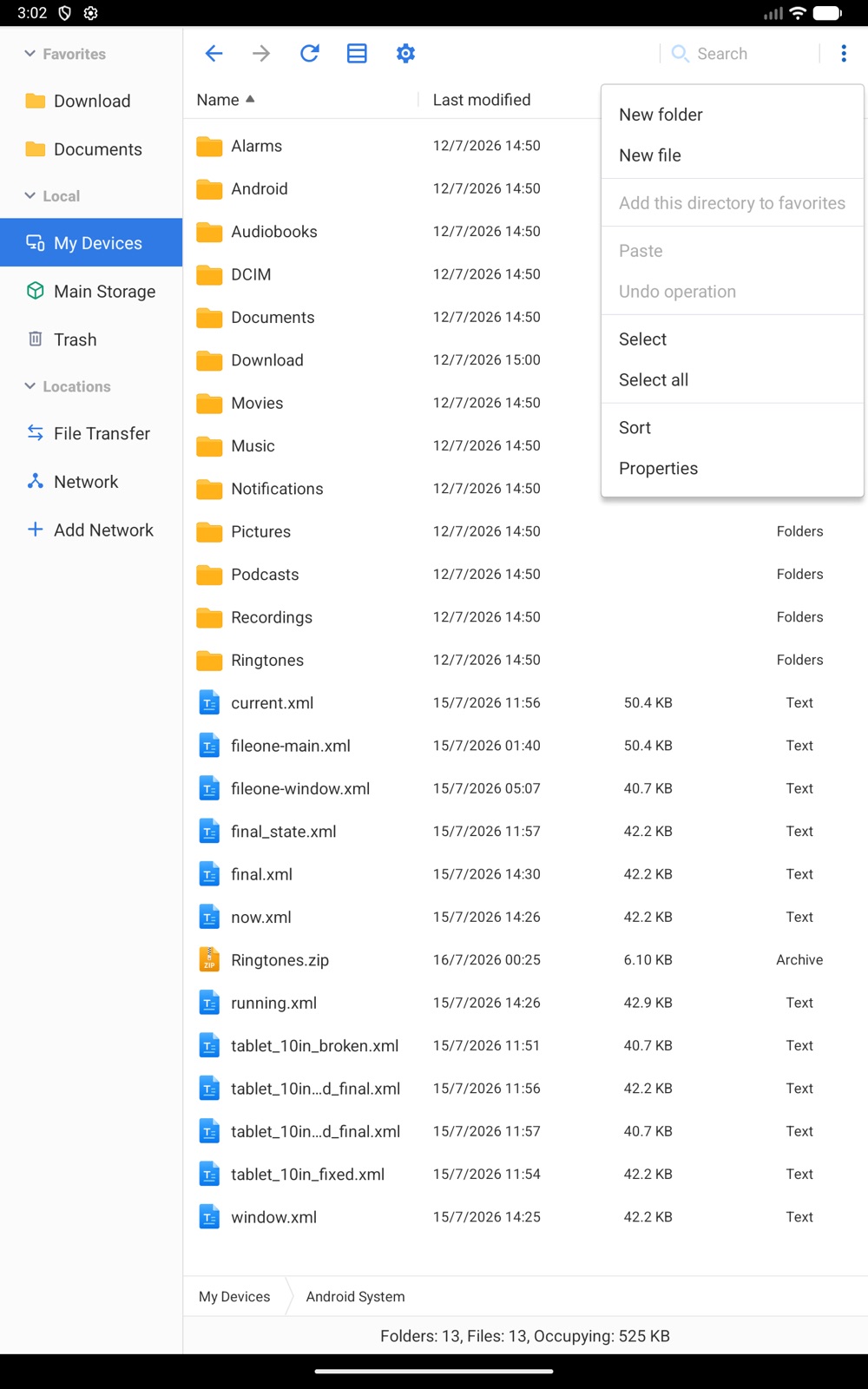Switch the list view layout icon

pos(357,54)
